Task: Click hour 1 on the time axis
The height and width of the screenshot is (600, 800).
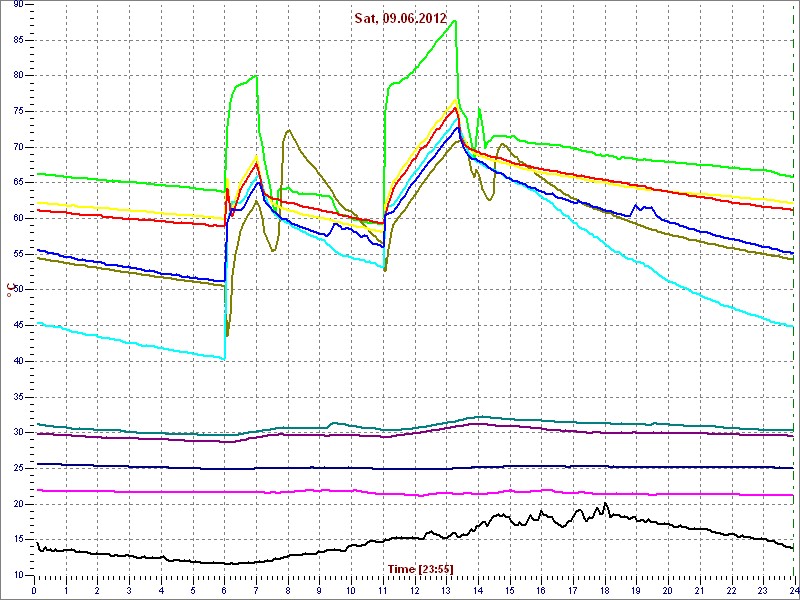Action: 66,590
